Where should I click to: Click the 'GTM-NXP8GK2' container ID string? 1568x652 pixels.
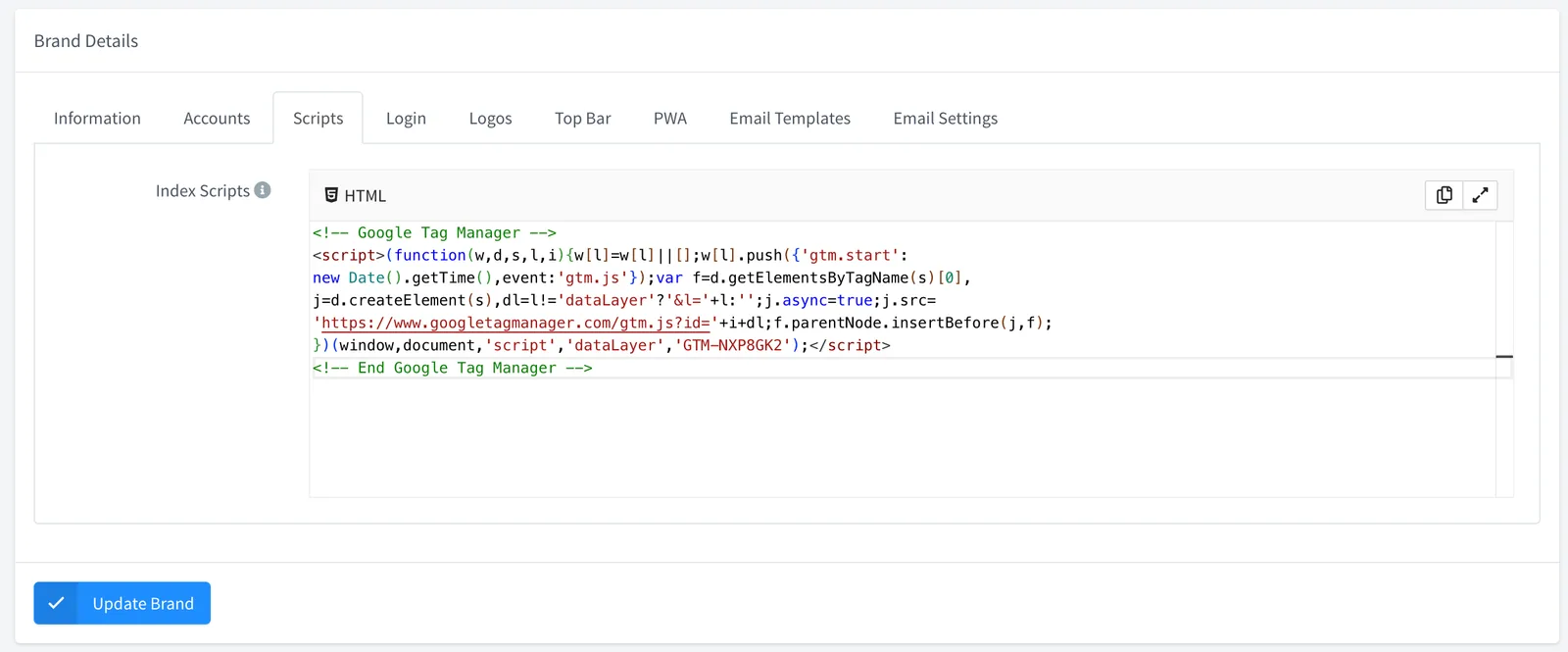(732, 345)
